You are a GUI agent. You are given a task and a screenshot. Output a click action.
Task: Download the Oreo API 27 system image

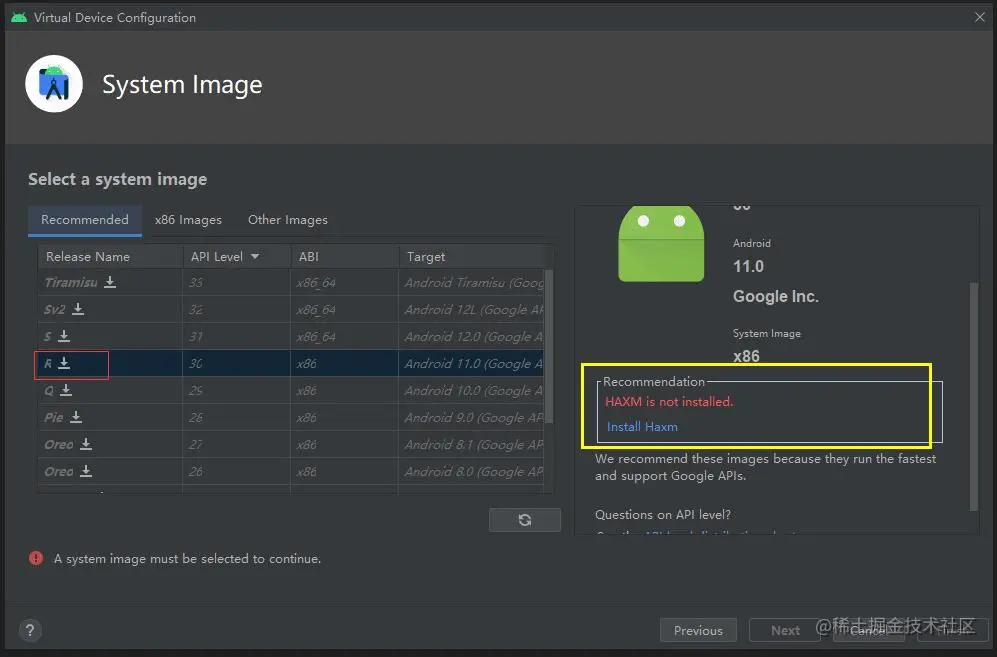(x=86, y=444)
